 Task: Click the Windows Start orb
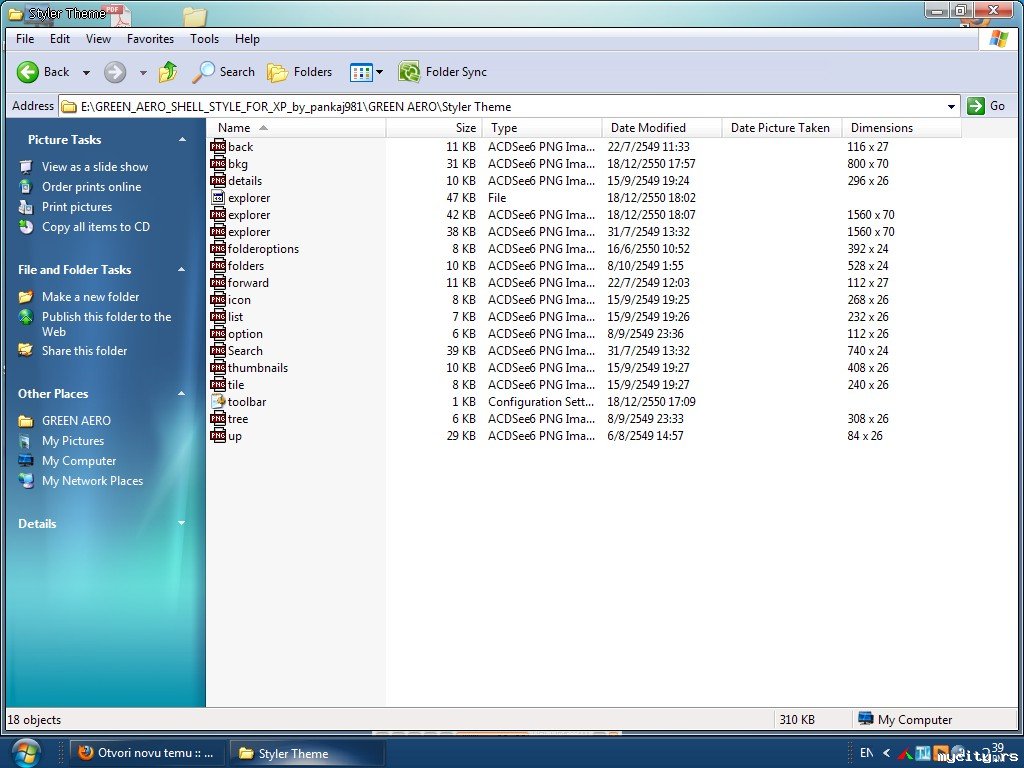(26, 752)
